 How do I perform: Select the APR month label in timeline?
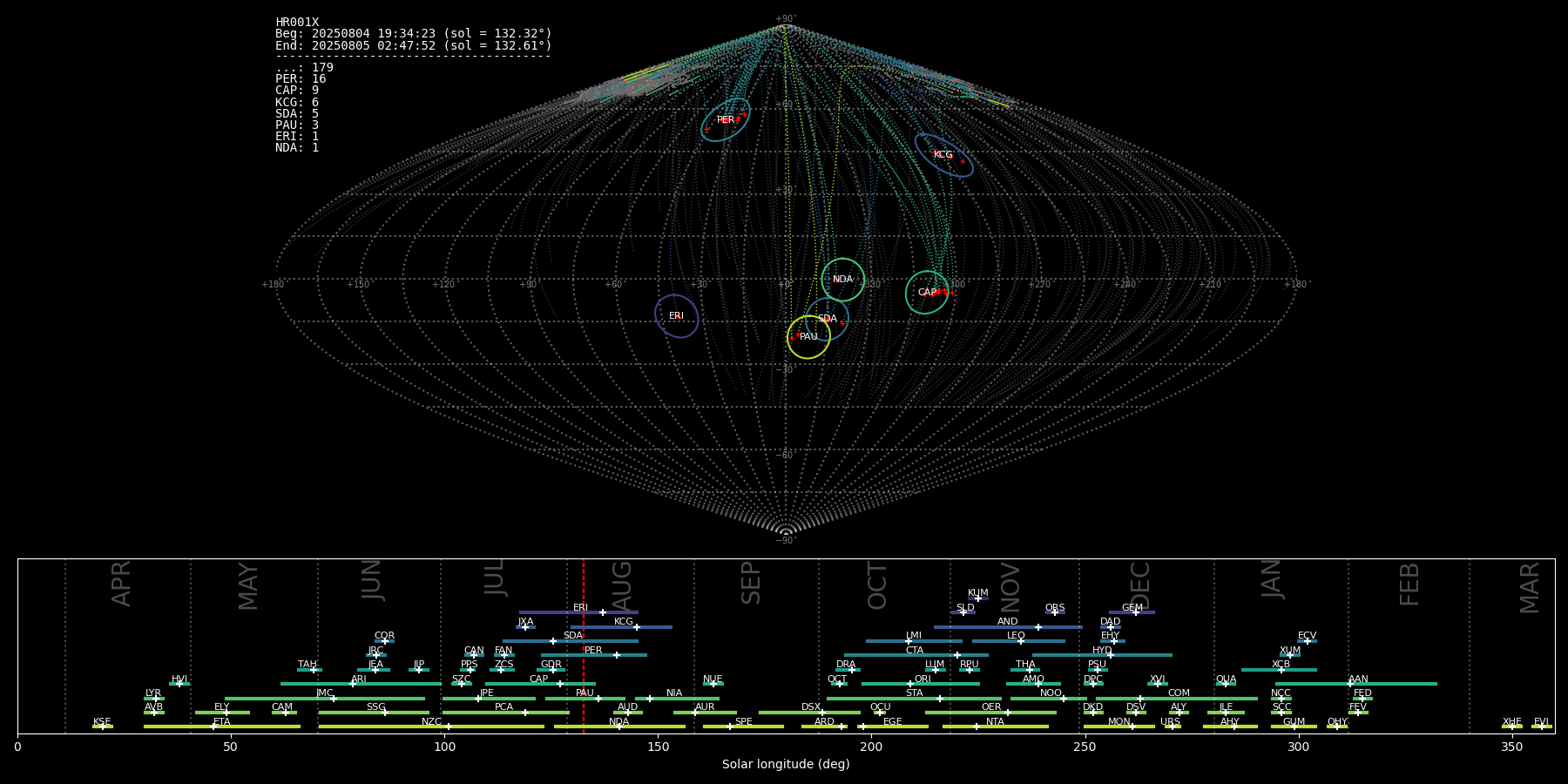click(121, 584)
